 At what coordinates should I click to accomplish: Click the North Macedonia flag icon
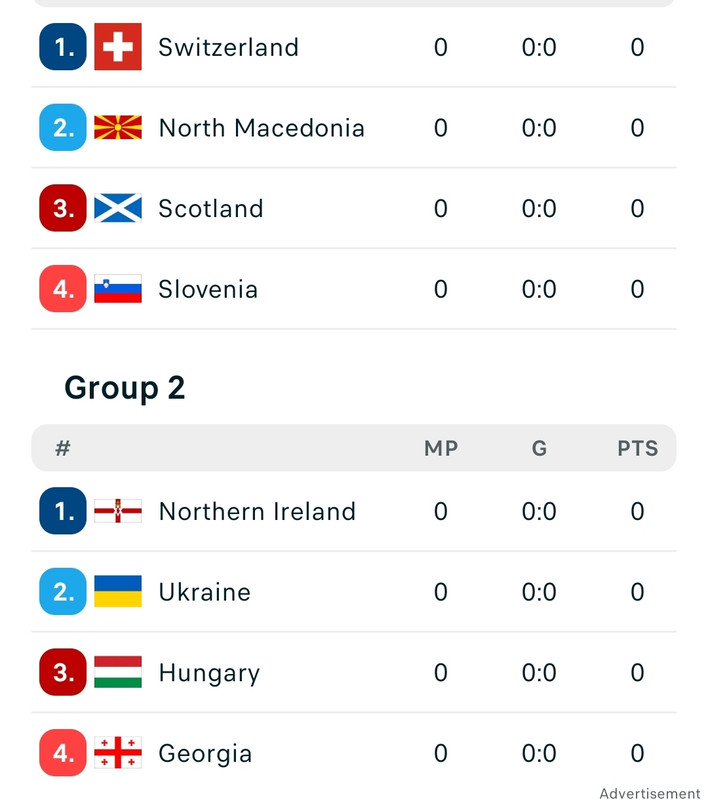pyautogui.click(x=118, y=128)
